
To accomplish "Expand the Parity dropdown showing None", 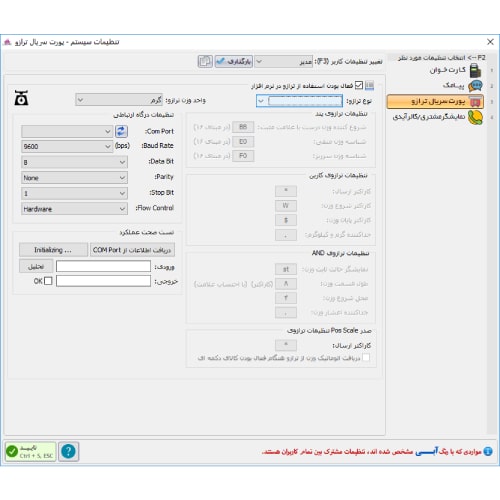I will click(x=74, y=178).
